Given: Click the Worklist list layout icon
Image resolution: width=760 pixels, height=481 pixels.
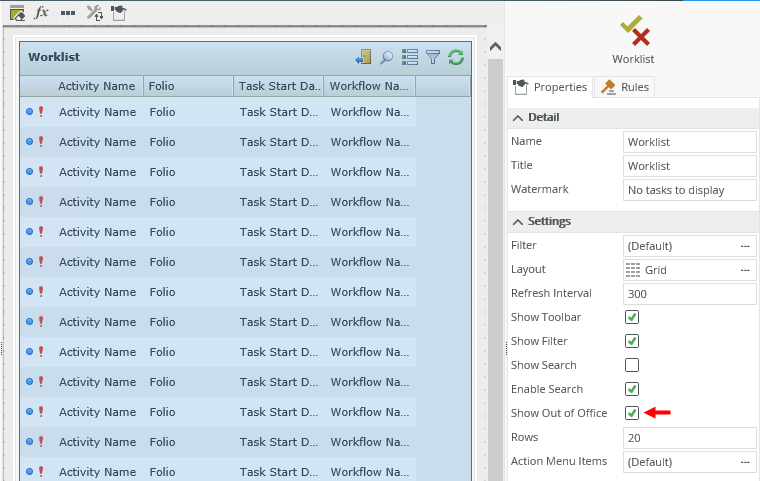Looking at the screenshot, I should click(410, 57).
